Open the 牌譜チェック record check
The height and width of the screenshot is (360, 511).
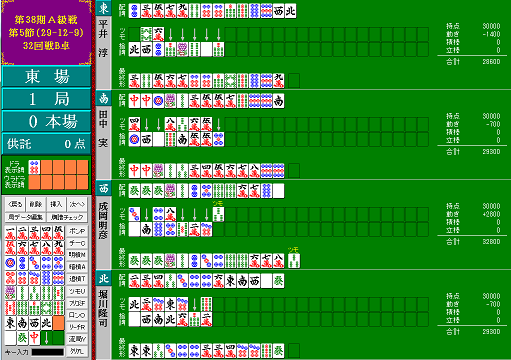pyautogui.click(x=67, y=217)
